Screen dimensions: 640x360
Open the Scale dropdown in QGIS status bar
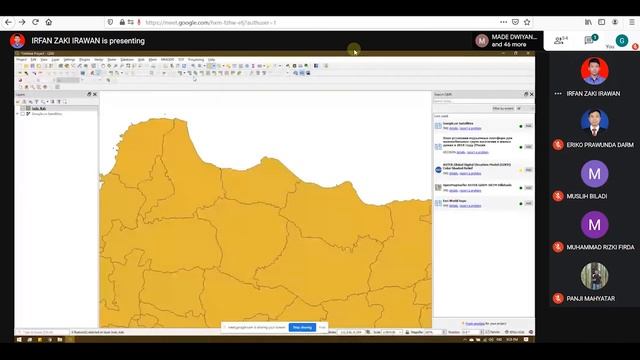tap(392, 332)
